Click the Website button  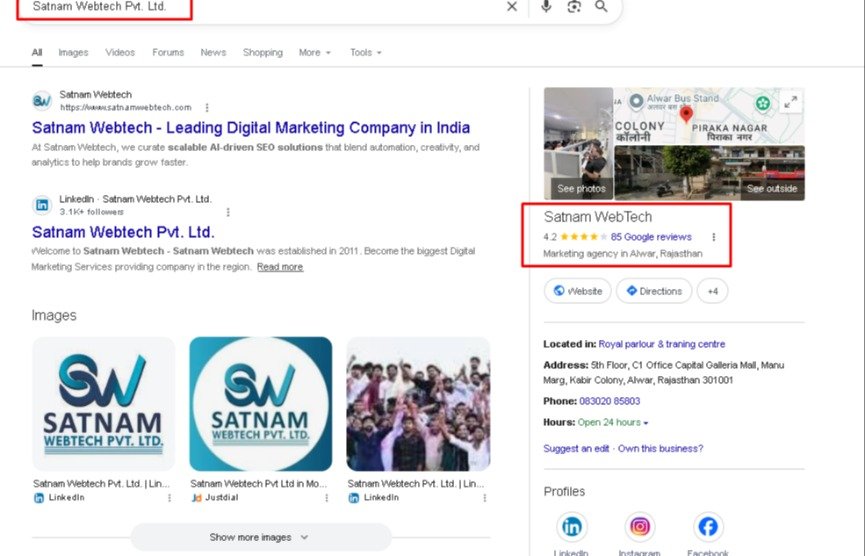[578, 291]
